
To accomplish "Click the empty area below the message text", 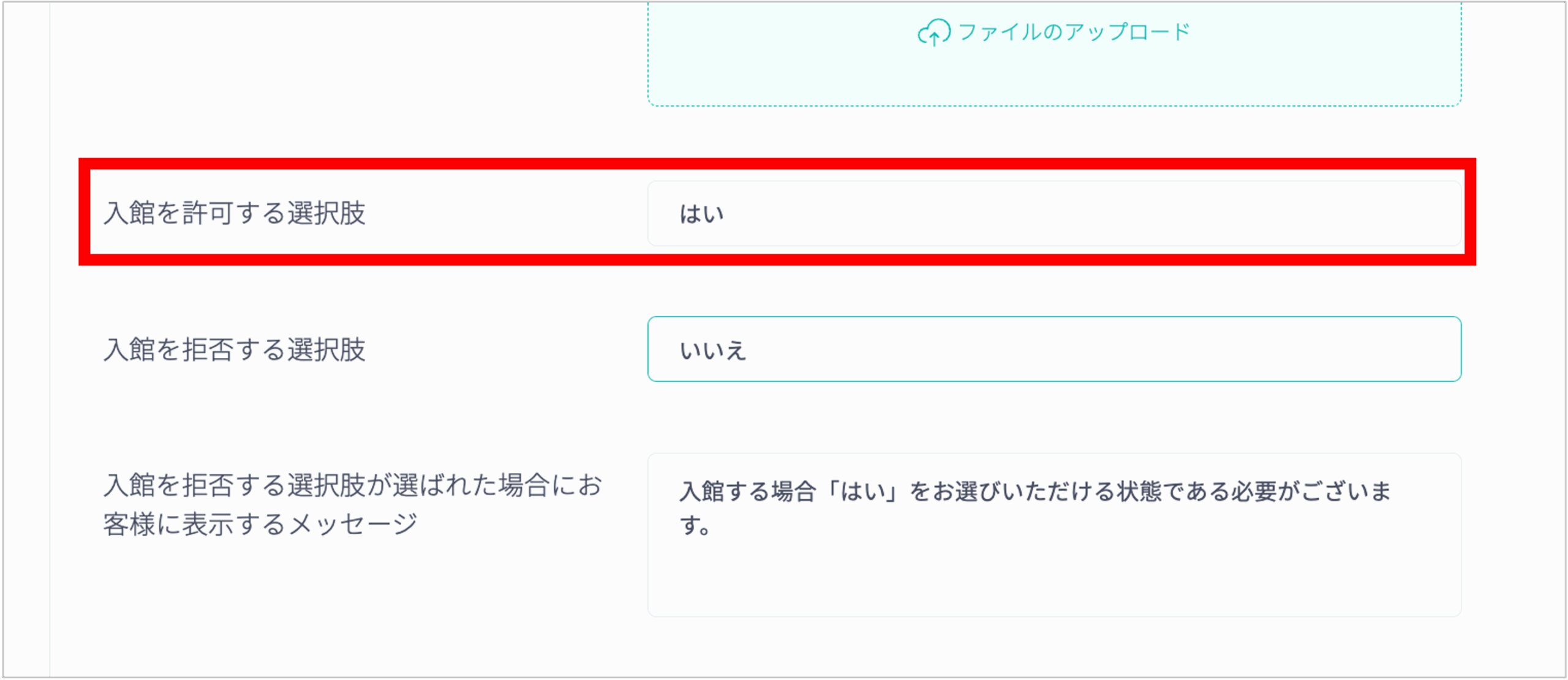I will pos(1053,581).
